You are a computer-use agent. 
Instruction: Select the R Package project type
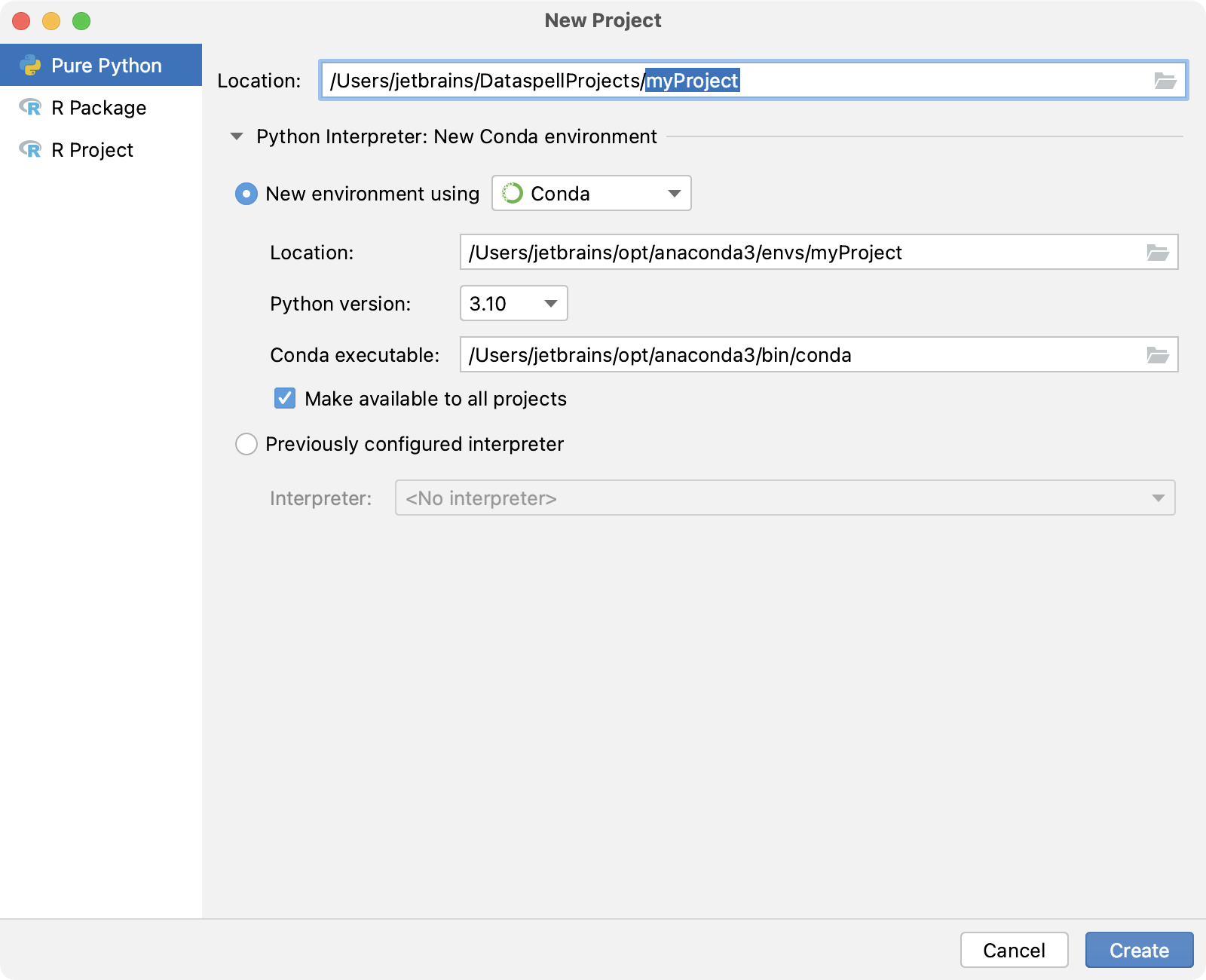click(101, 108)
